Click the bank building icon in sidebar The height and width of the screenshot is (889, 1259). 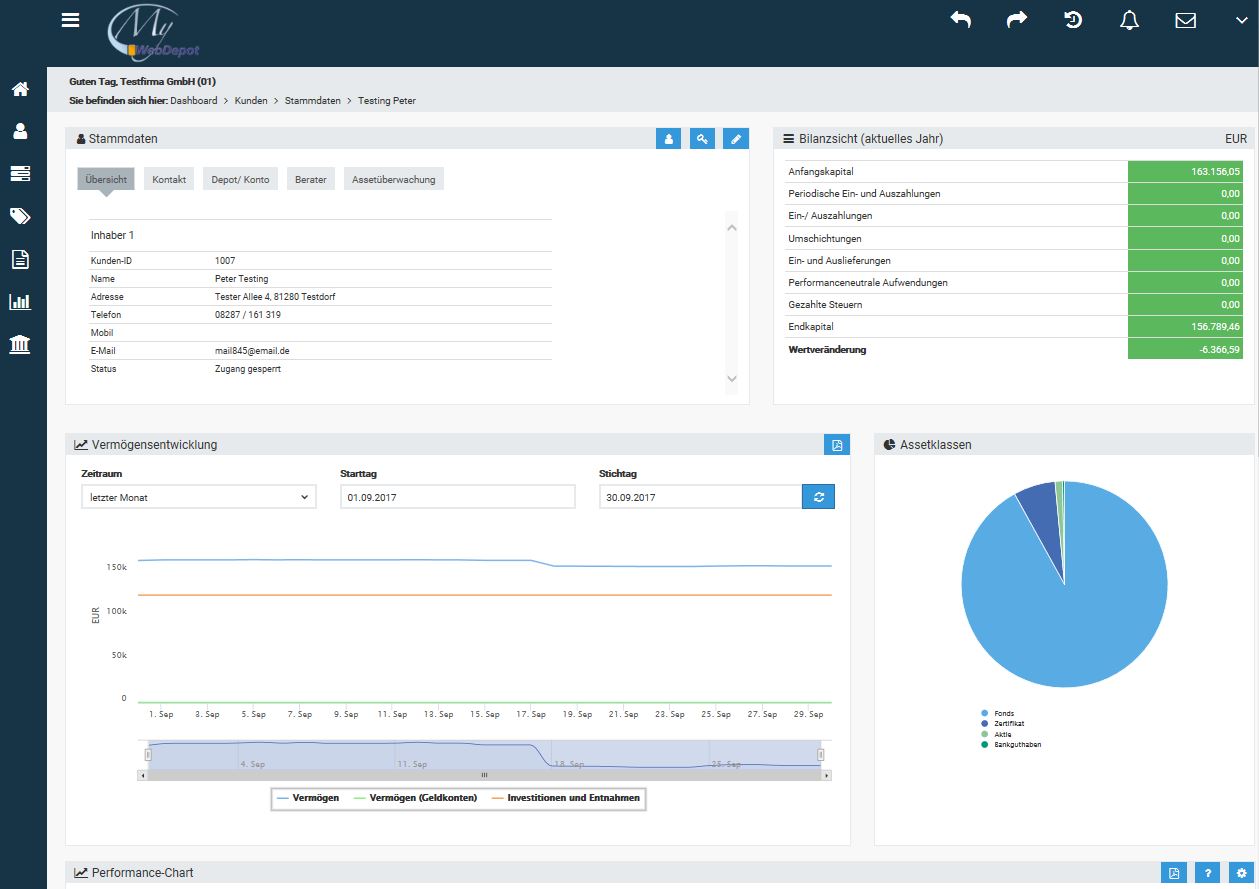click(x=20, y=345)
